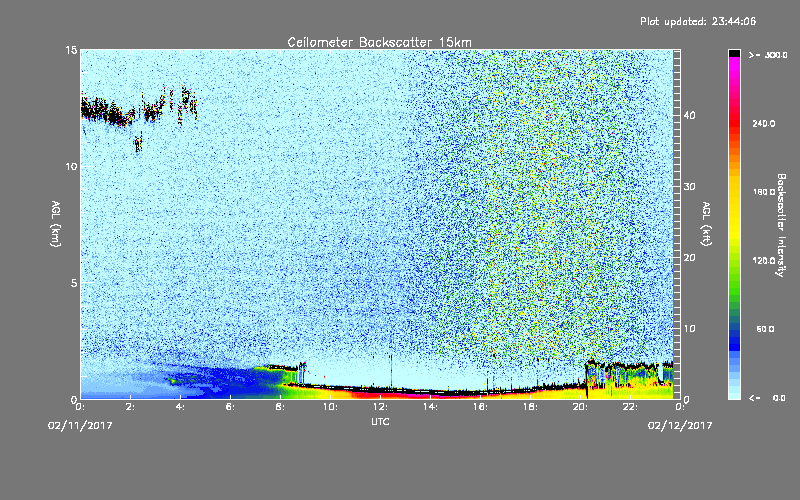Viewport: 800px width, 500px height.
Task: Click the plot title 'Ceilometer Backscatter 15km'
Action: click(379, 42)
